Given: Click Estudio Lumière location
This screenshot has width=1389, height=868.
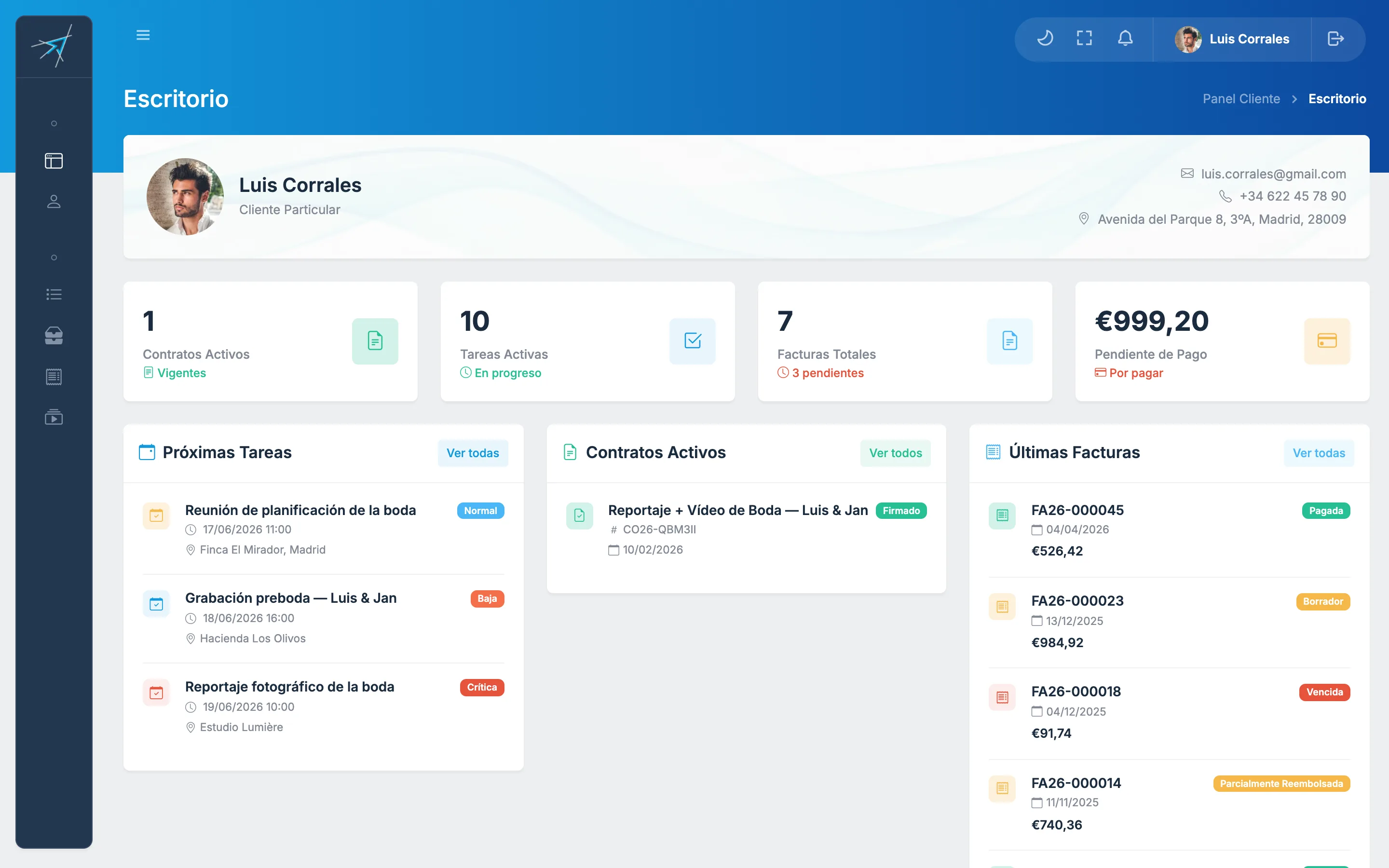Looking at the screenshot, I should pyautogui.click(x=241, y=727).
